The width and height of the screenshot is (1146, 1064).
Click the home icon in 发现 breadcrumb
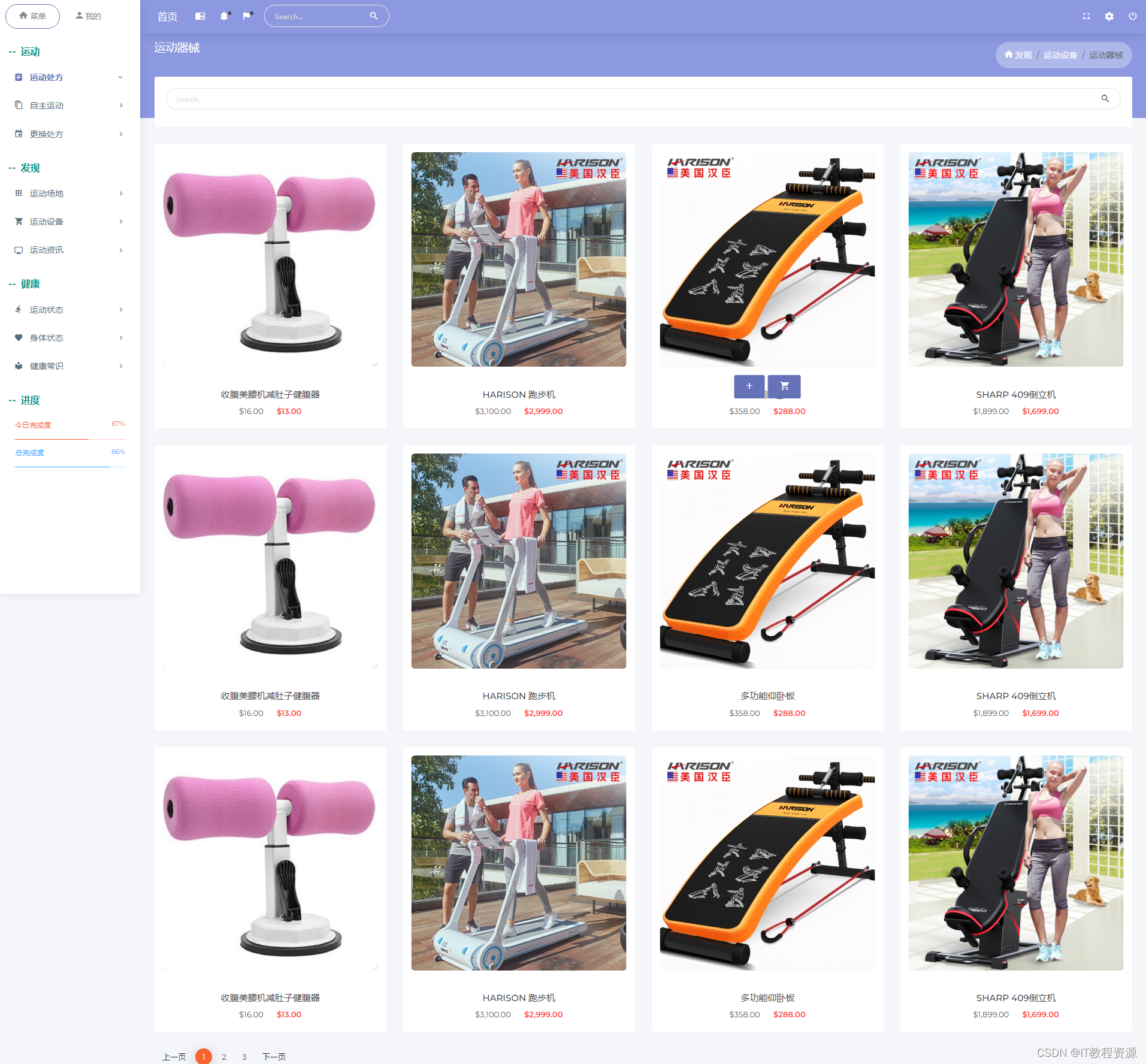tap(1009, 55)
